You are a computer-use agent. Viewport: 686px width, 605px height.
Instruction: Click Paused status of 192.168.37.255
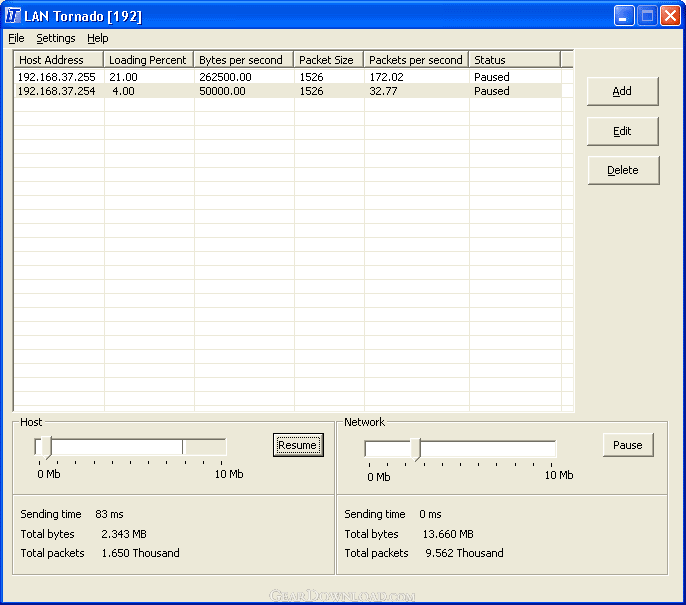pos(492,77)
